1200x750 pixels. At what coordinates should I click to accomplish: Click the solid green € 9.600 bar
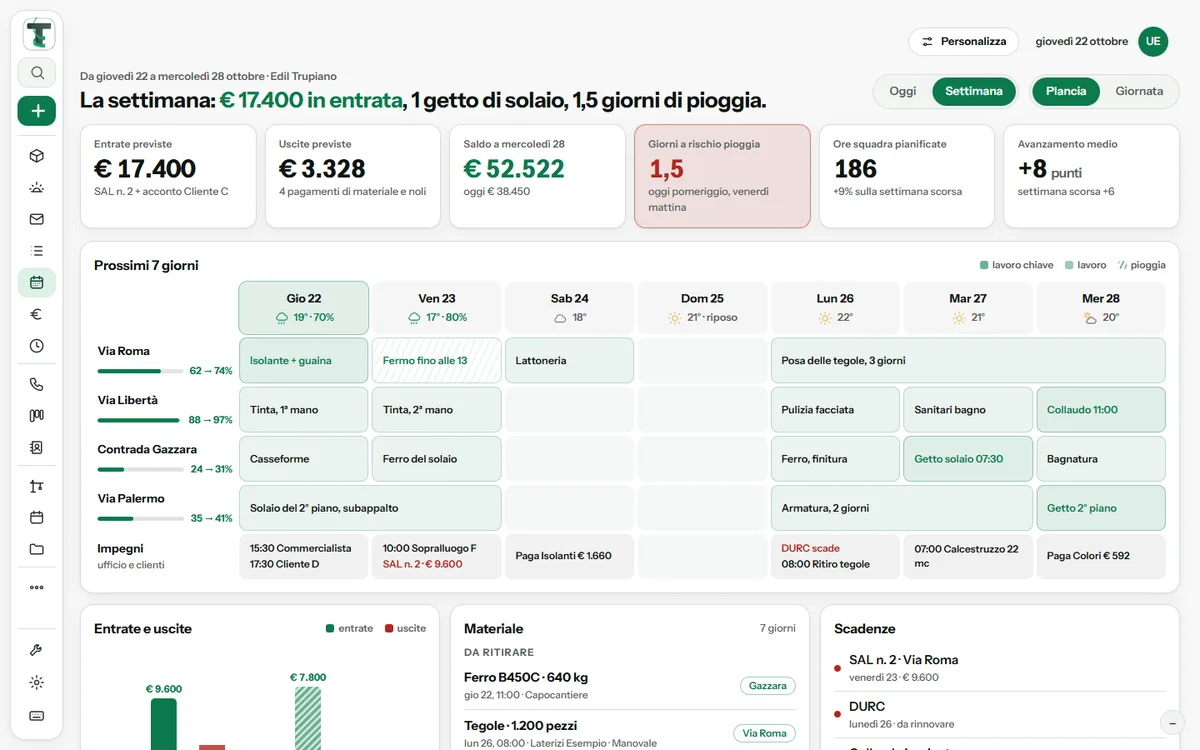[164, 724]
